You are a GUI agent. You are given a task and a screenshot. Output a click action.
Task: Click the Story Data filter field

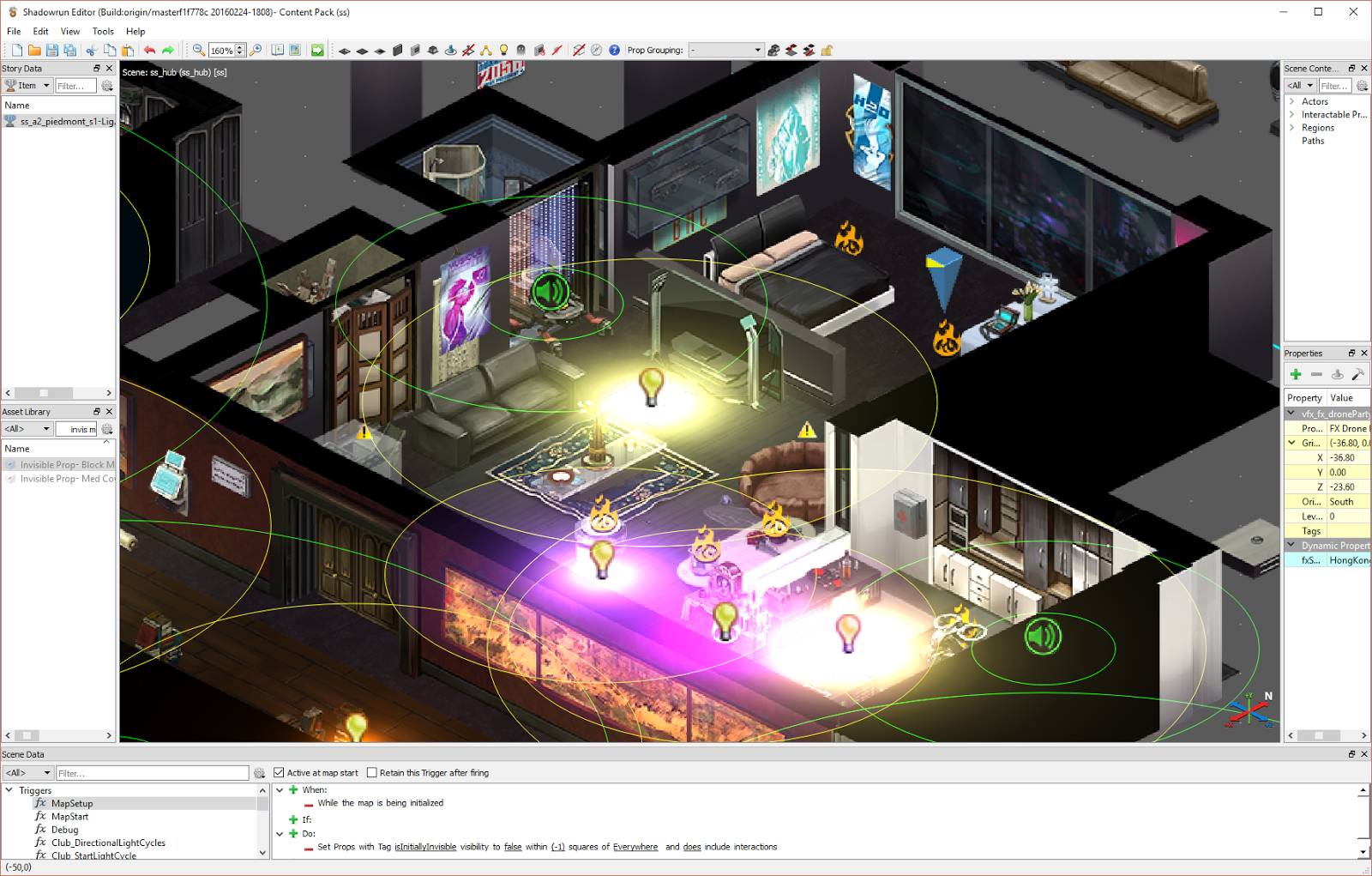click(x=76, y=86)
